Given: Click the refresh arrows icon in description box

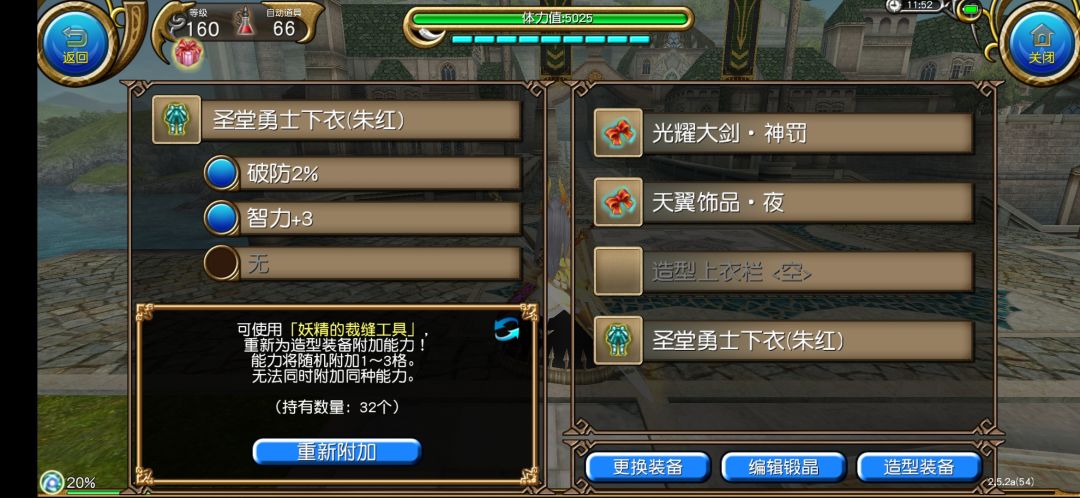Looking at the screenshot, I should (507, 331).
